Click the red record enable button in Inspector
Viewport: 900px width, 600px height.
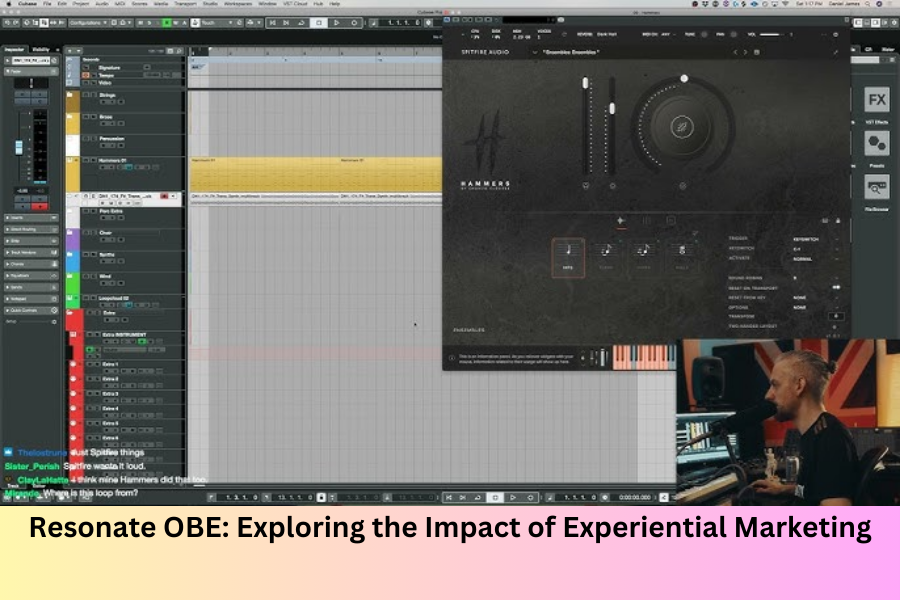click(x=40, y=206)
